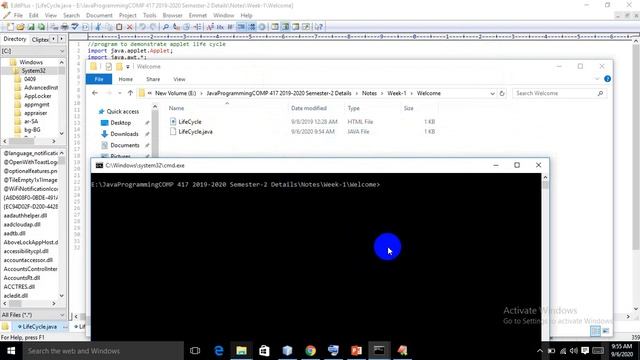Toggle Line Number display in EditPlus toolbar

[252, 27]
